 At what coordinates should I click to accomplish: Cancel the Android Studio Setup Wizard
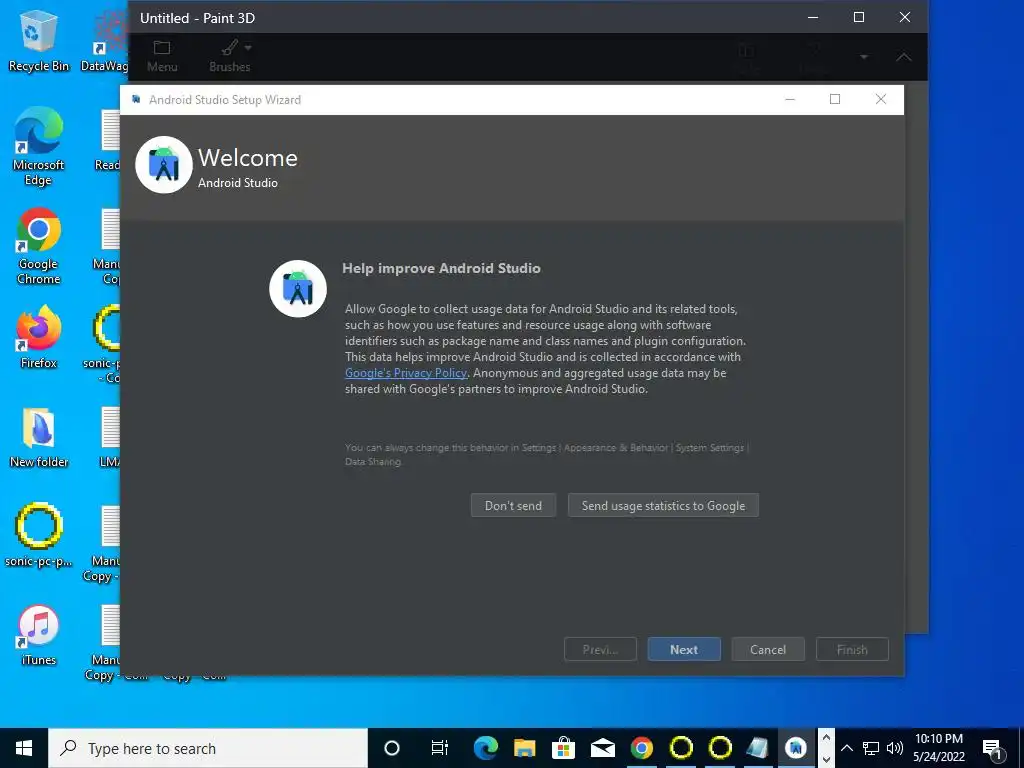768,649
